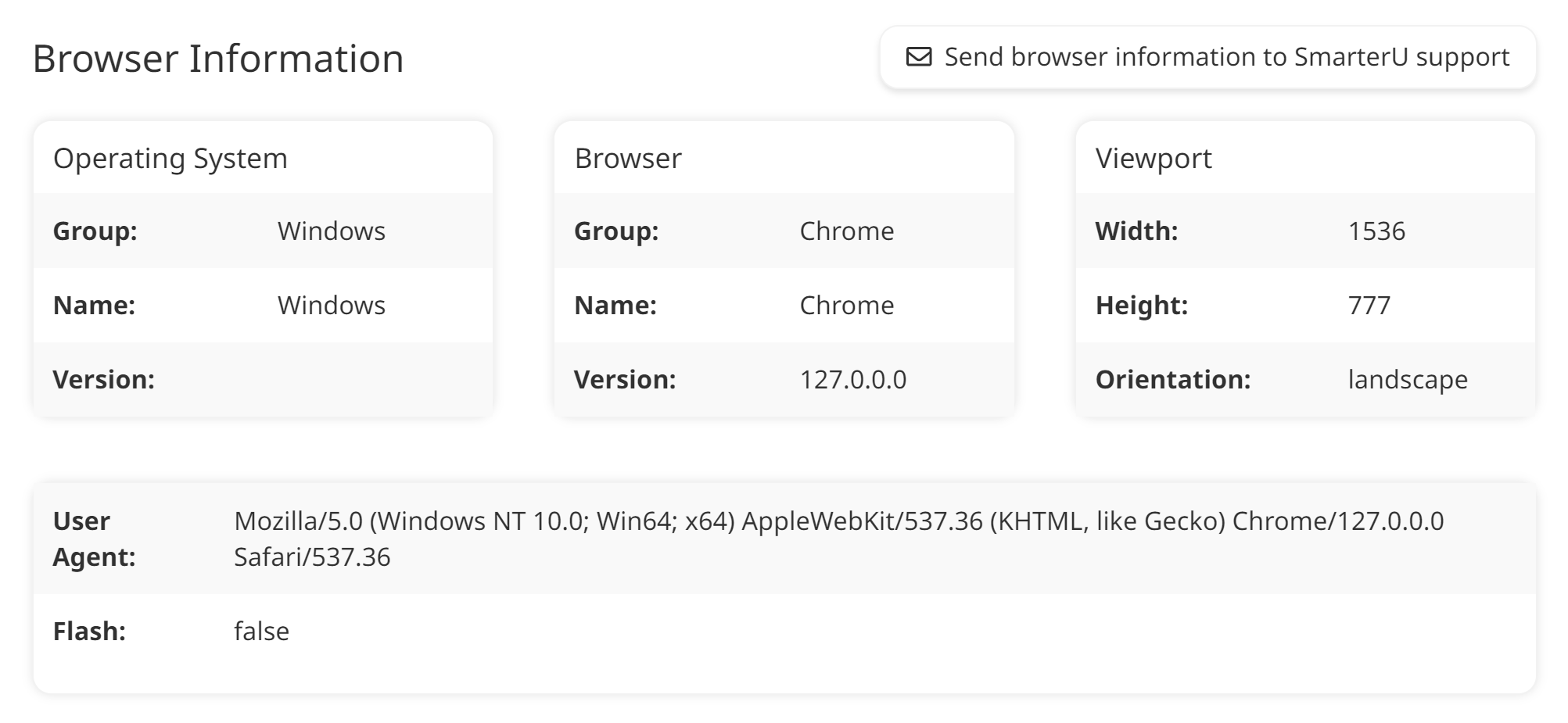Click the User Agent label
1568x723 pixels.
(x=94, y=539)
